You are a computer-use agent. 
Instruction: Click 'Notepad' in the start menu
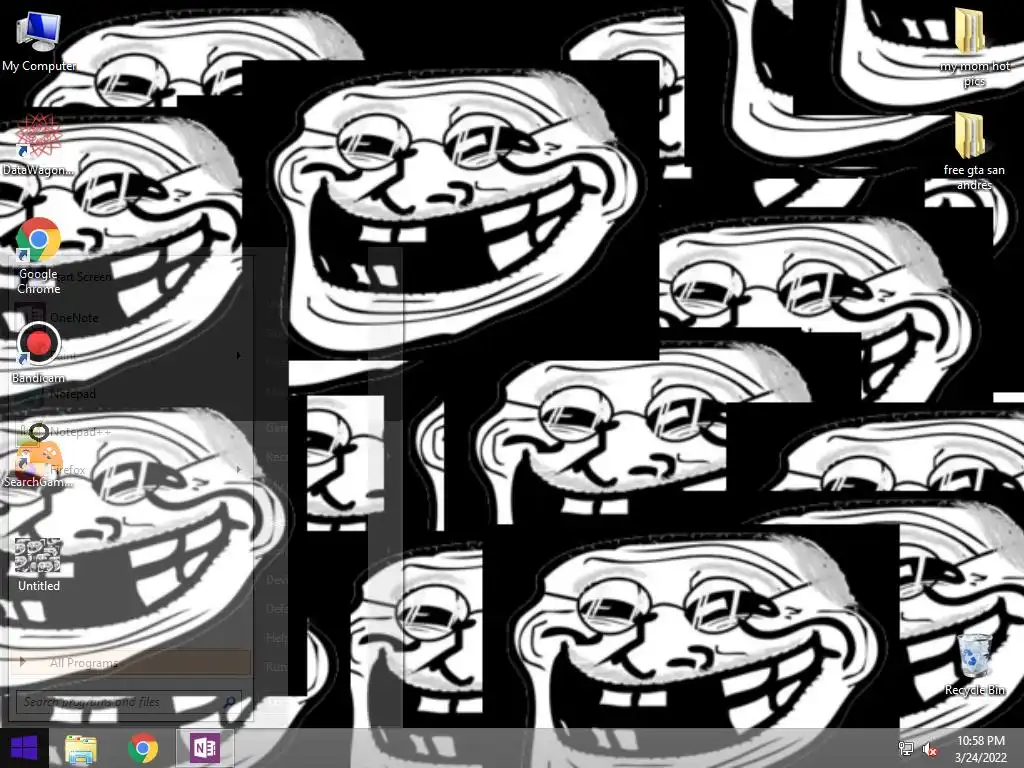coord(131,394)
